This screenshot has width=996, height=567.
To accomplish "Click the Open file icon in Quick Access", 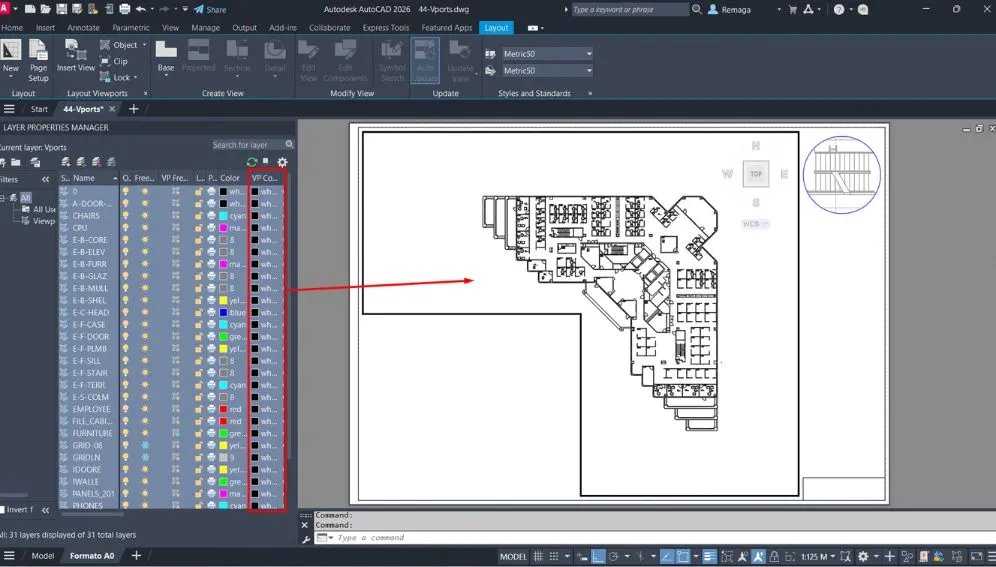I will pyautogui.click(x=46, y=9).
